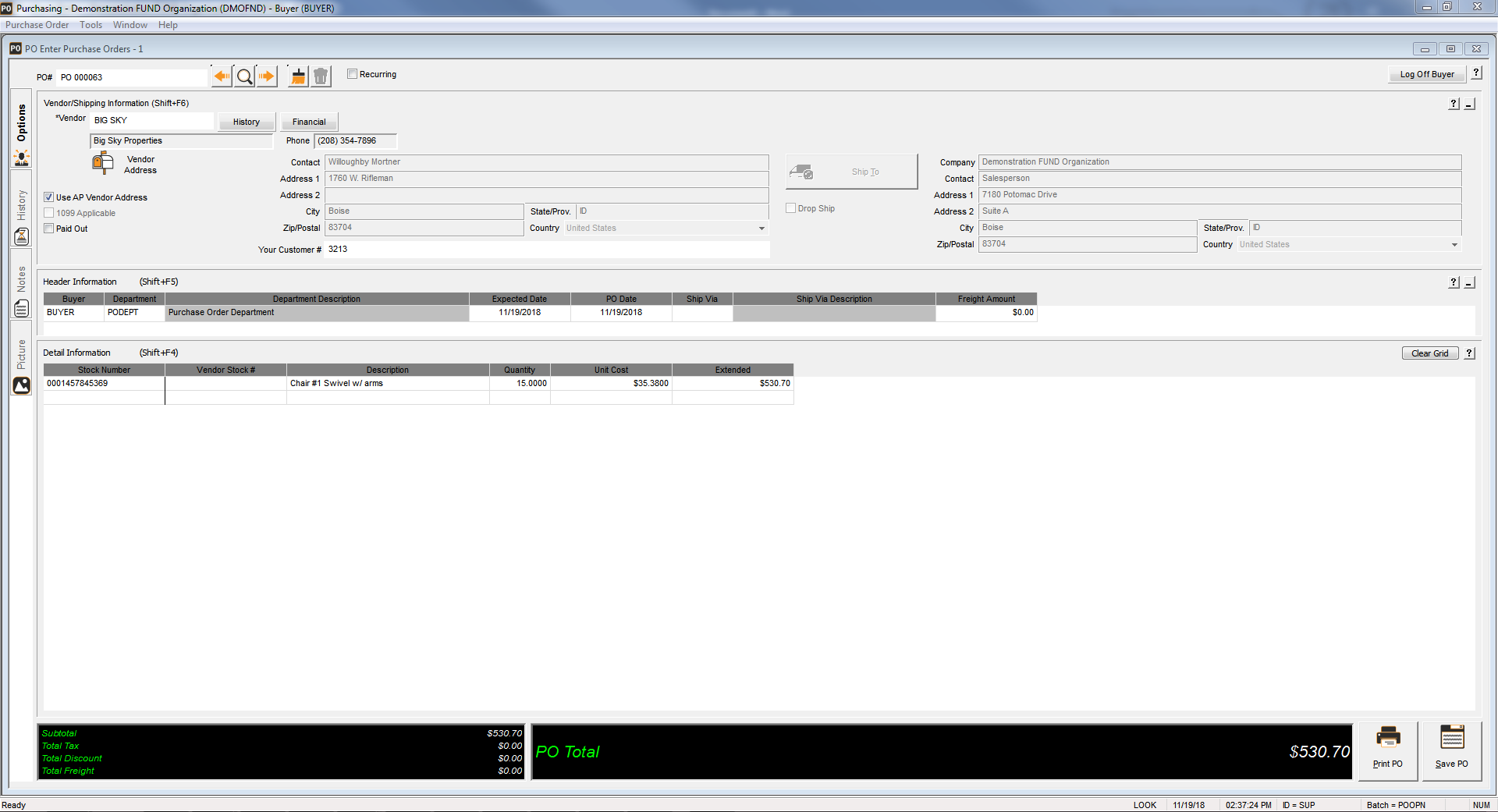
Task: Open the Vendor Address mailbox icon
Action: (102, 163)
